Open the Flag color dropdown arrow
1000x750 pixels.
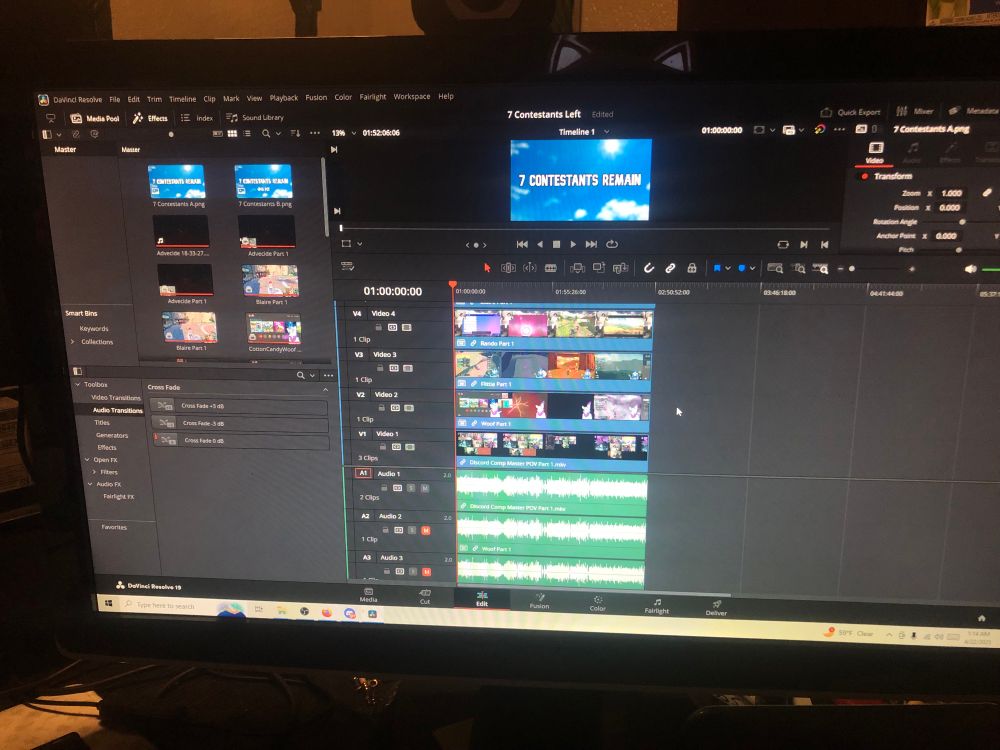coord(728,268)
